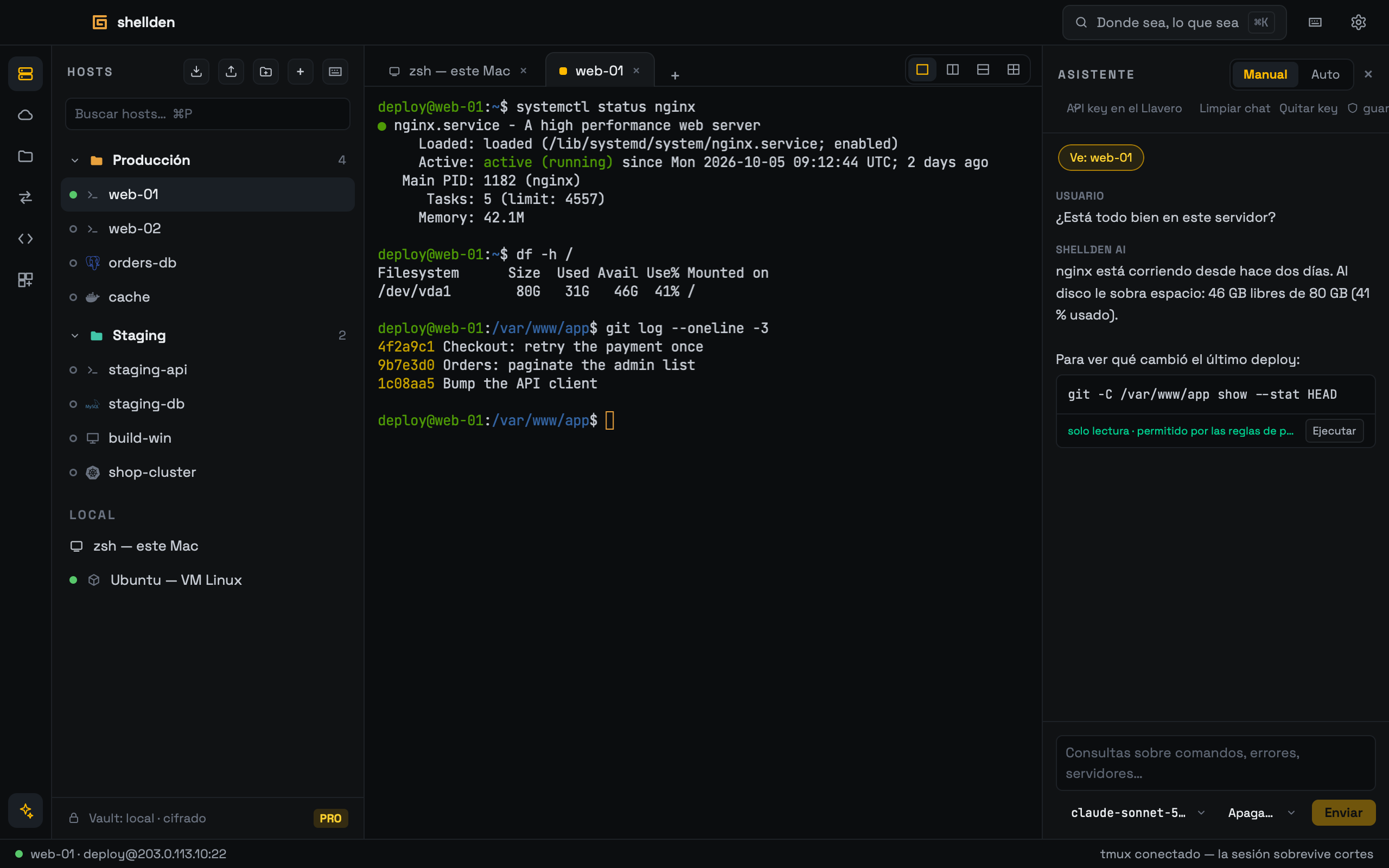Image resolution: width=1389 pixels, height=868 pixels.
Task: Open the snippets code-brackets sidebar icon
Action: tap(26, 239)
